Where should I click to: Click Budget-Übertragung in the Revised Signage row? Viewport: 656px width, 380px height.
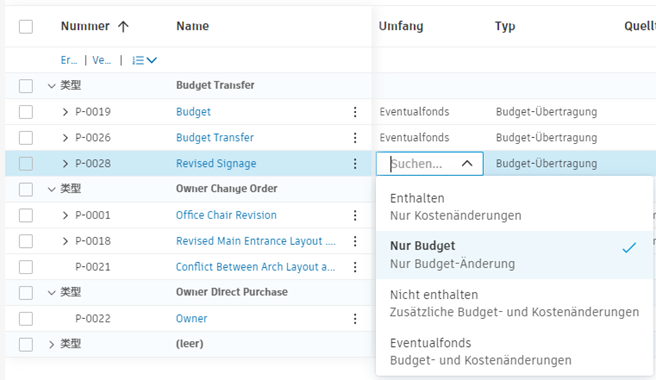coord(546,164)
